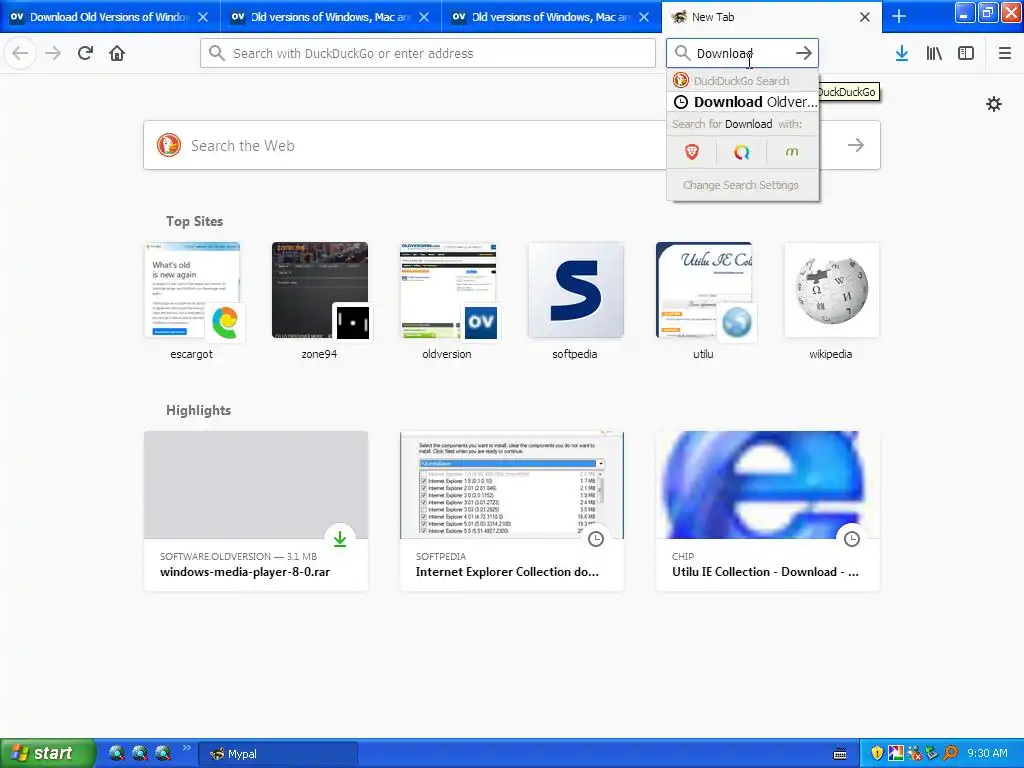The image size is (1024, 768).
Task: Go to the home page
Action: pyautogui.click(x=117, y=54)
